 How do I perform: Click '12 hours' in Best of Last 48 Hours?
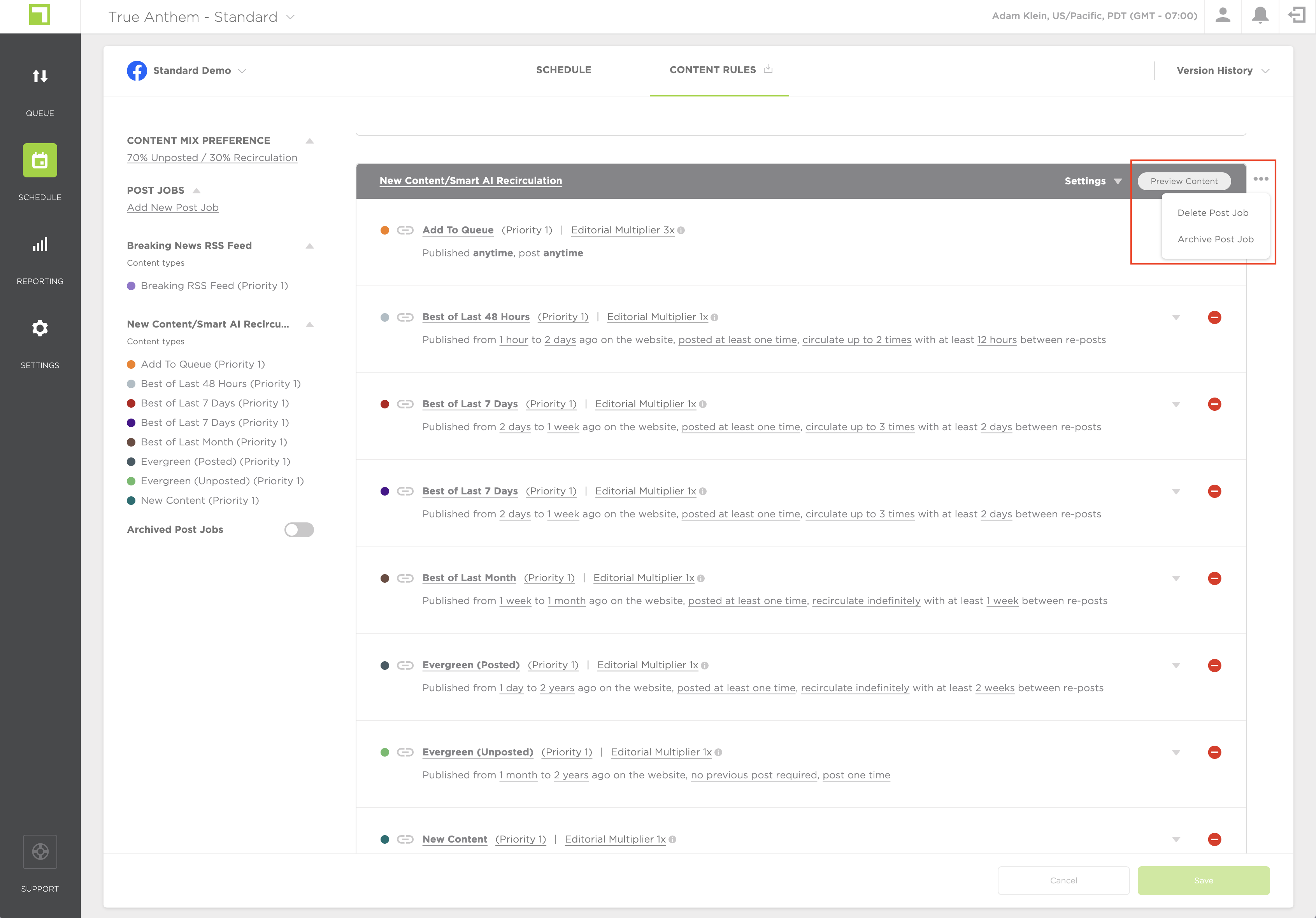997,340
